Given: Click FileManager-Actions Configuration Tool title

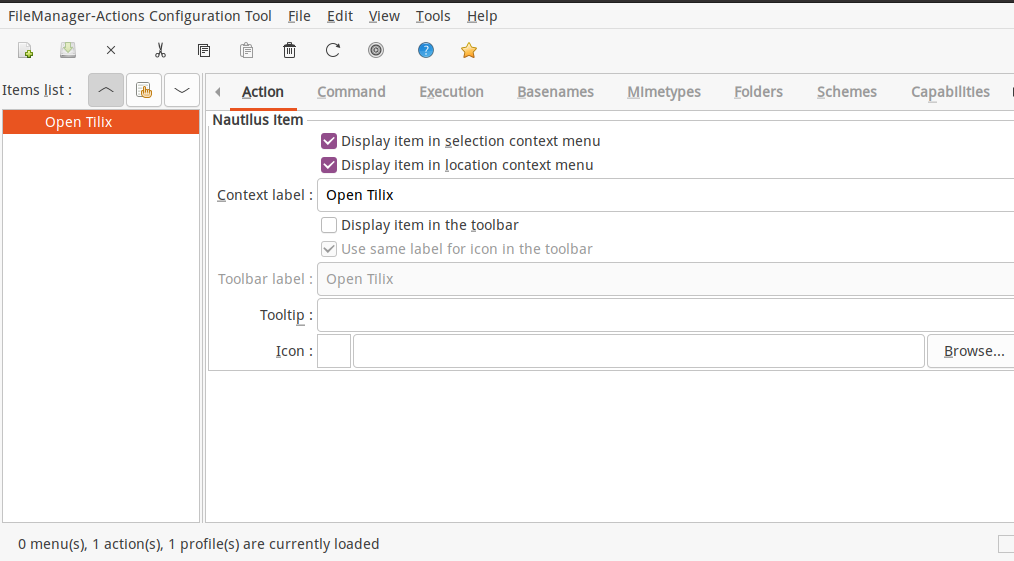Looking at the screenshot, I should 140,16.
